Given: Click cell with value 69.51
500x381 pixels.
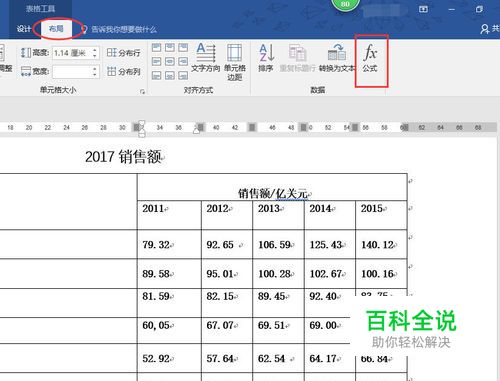Looking at the screenshot, I should coord(278,330).
